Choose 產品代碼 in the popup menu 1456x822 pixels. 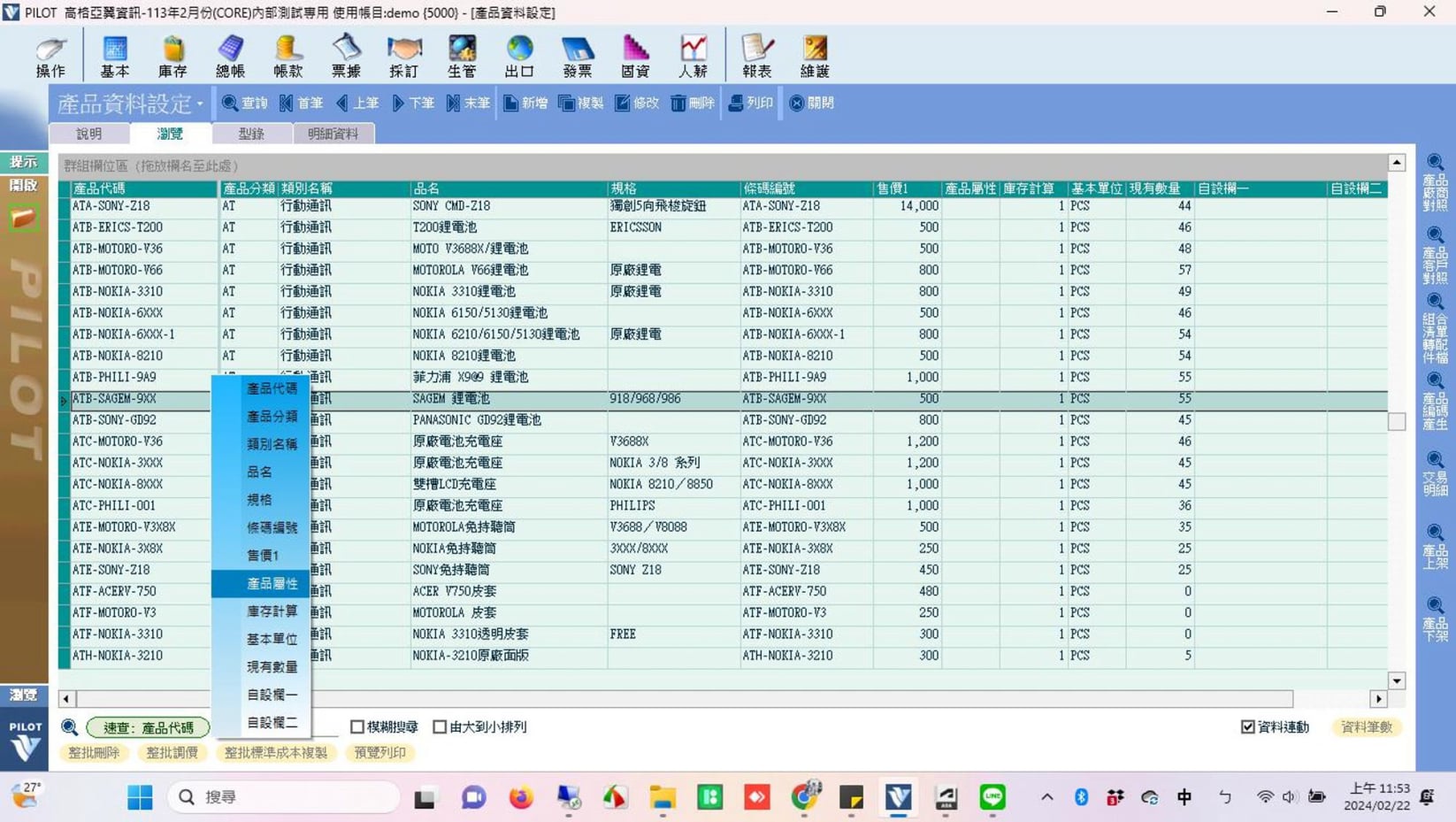point(262,388)
